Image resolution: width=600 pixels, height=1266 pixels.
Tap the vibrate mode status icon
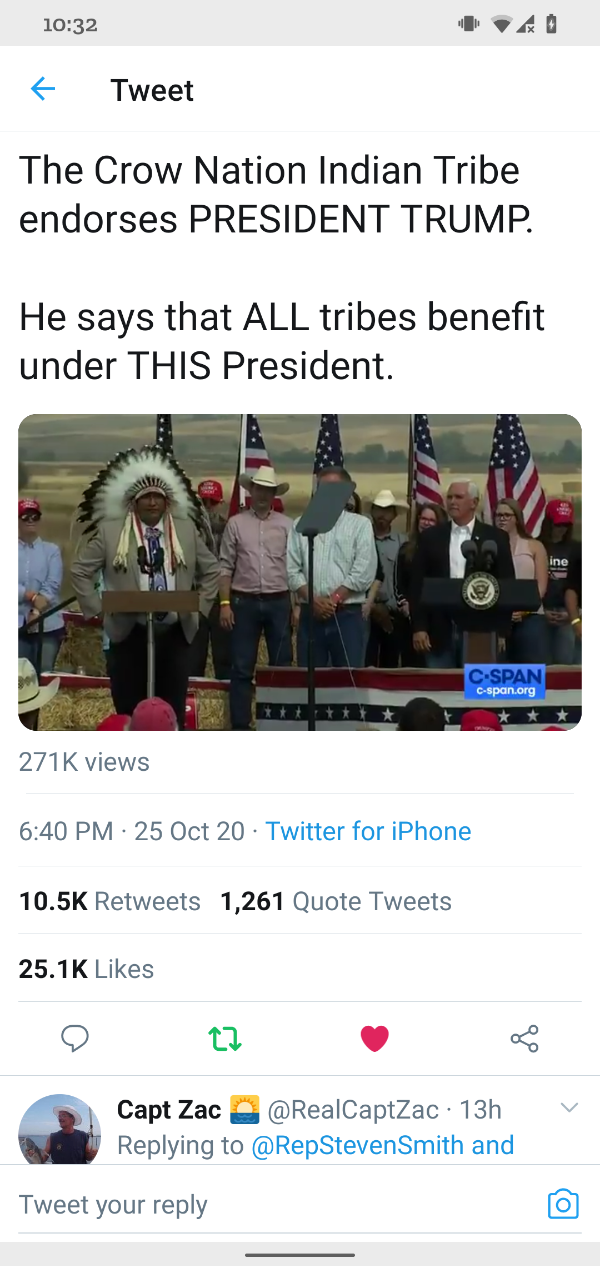point(468,25)
